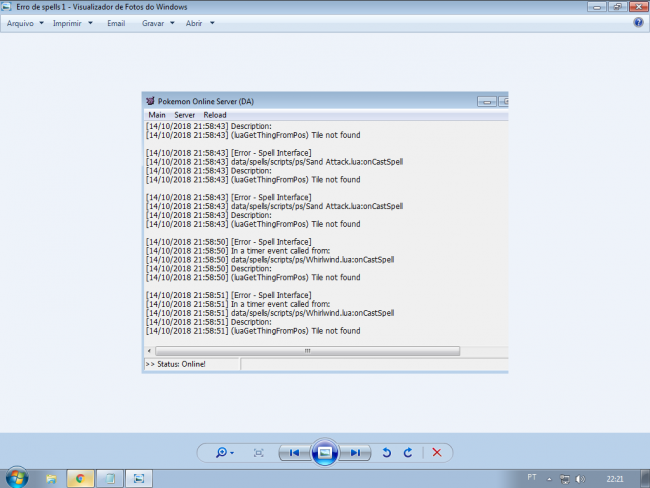This screenshot has width=650, height=488.
Task: Click the show desktop button
Action: 645,479
